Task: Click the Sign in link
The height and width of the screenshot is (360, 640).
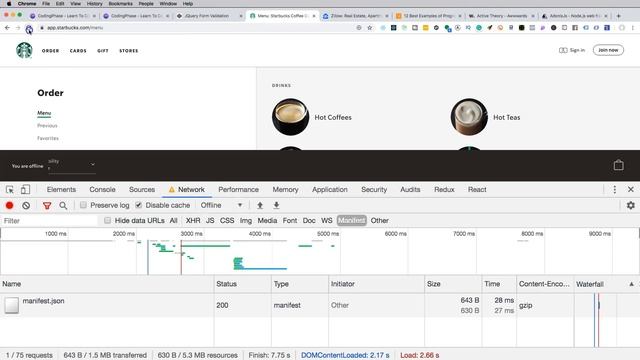Action: pyautogui.click(x=572, y=50)
